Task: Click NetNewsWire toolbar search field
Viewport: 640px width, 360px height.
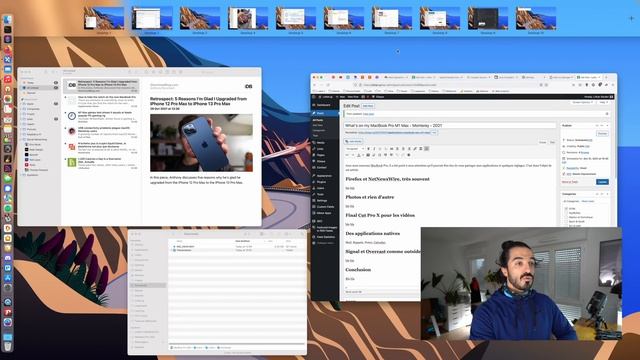Action: [x=209, y=72]
